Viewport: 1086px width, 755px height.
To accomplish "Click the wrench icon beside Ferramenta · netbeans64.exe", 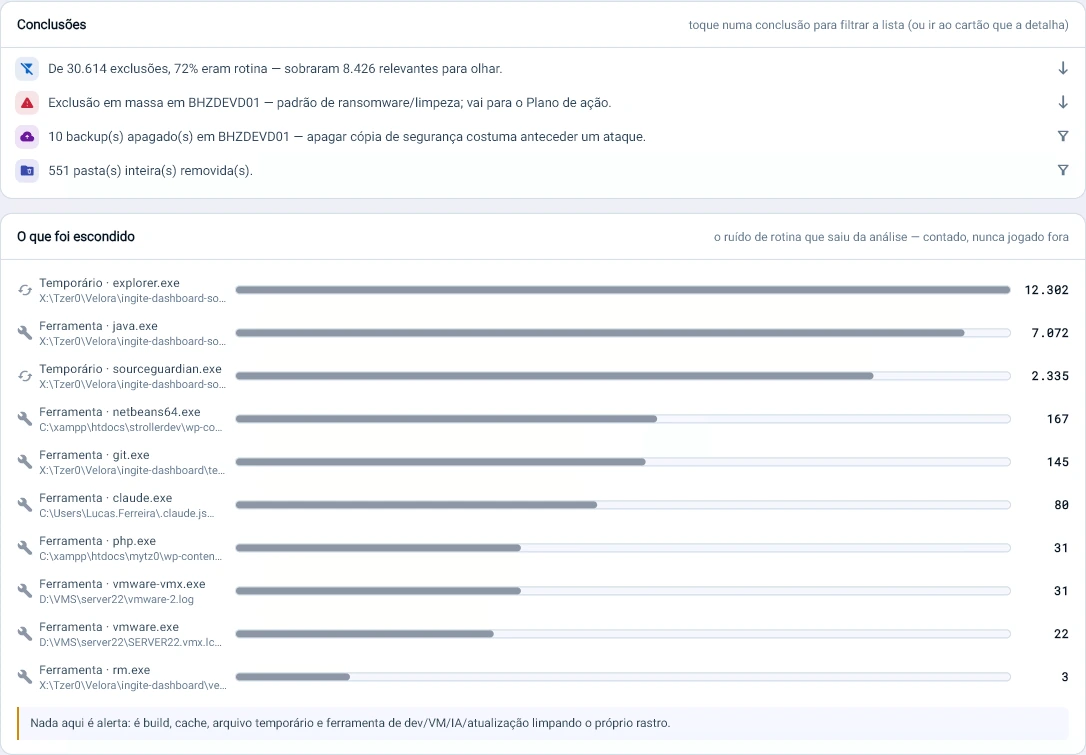I will [x=25, y=419].
